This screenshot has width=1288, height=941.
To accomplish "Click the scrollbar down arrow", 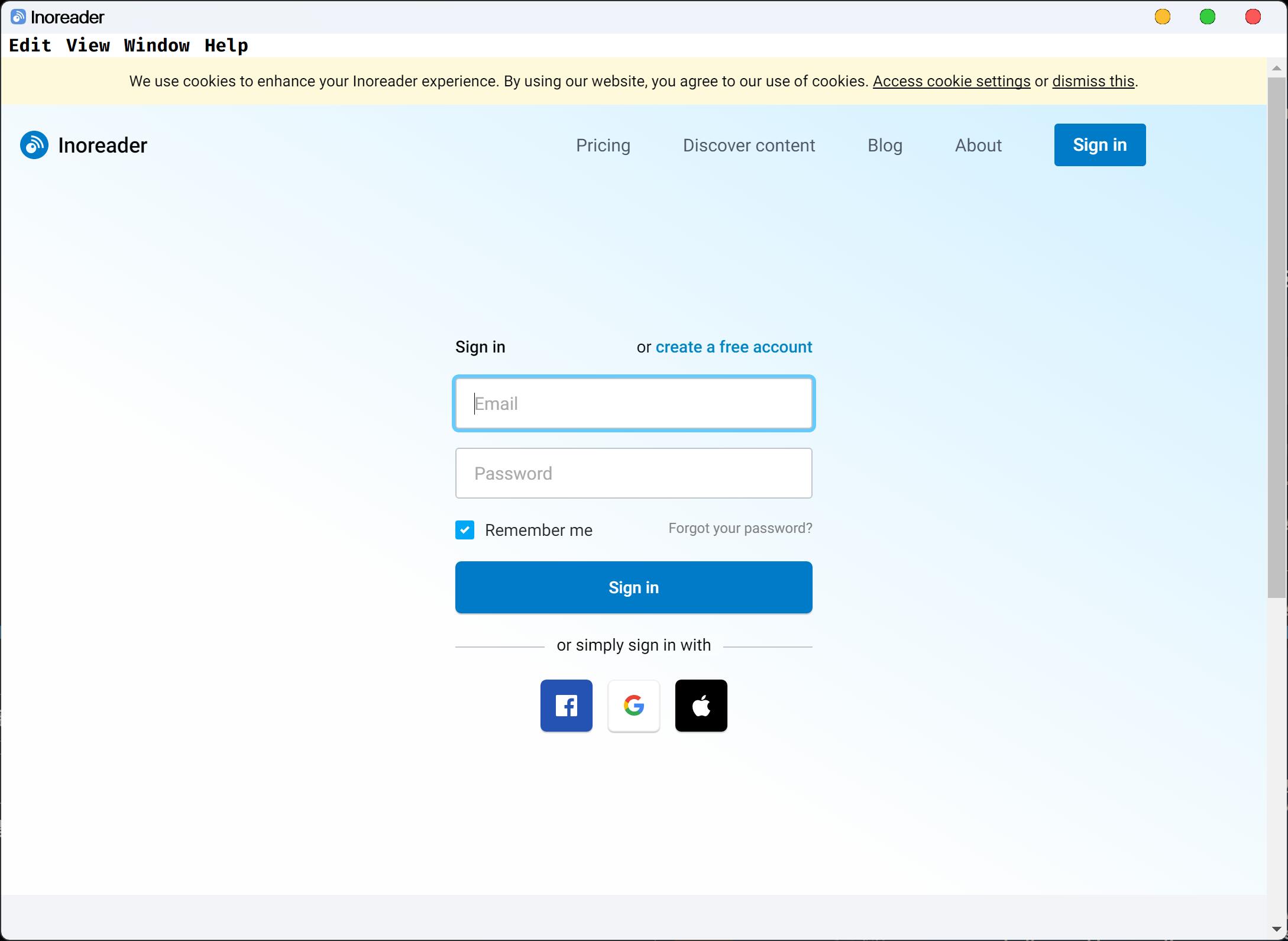I will coord(1276,930).
